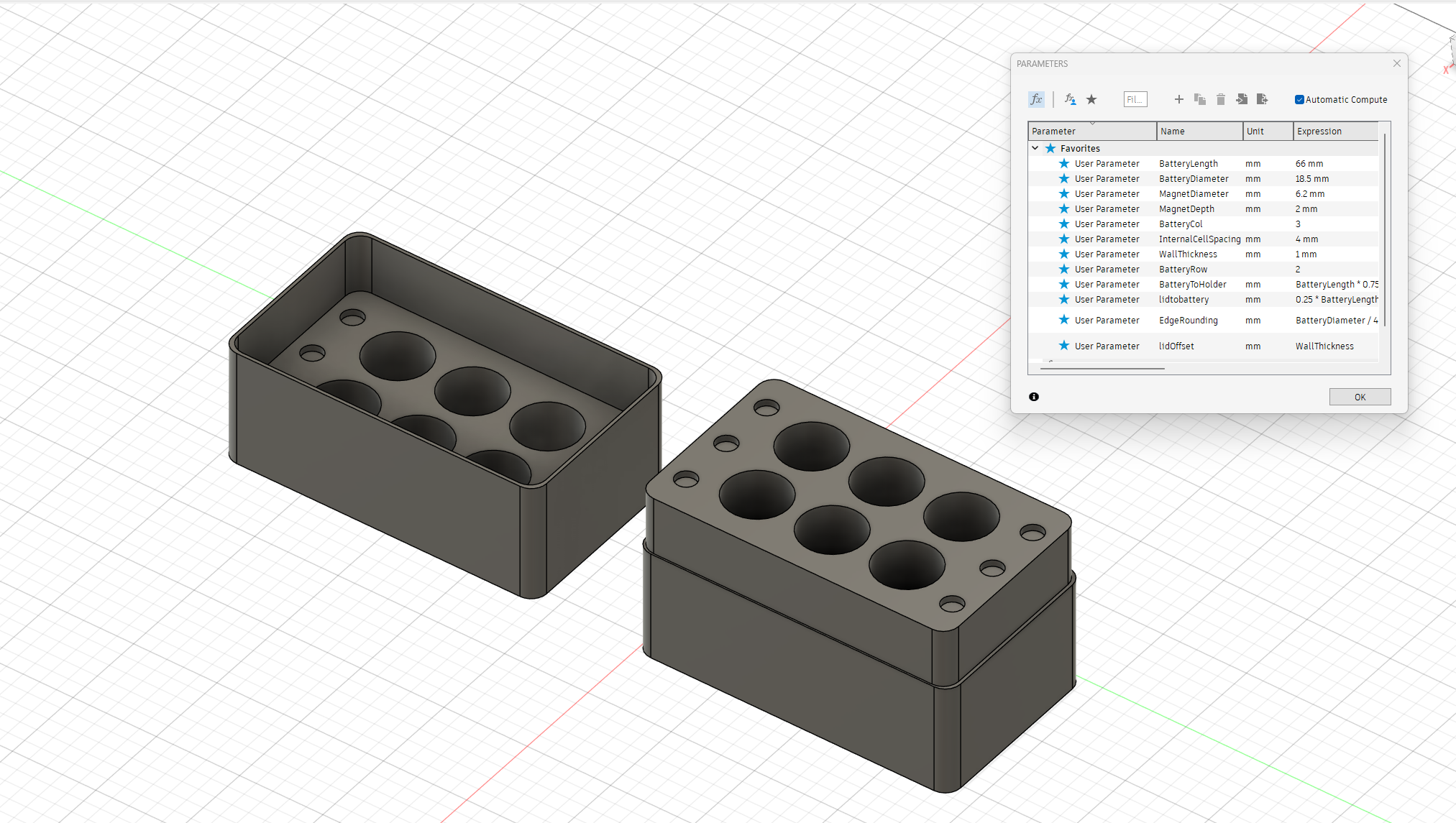Image resolution: width=1456 pixels, height=823 pixels.
Task: Edit the '0.25 * BatteryLength' expression
Action: 1337,300
